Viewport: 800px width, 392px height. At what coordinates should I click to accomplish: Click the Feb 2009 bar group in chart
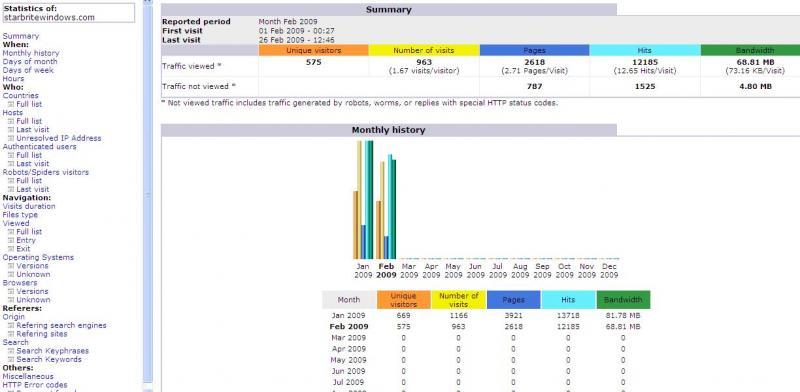(x=386, y=207)
